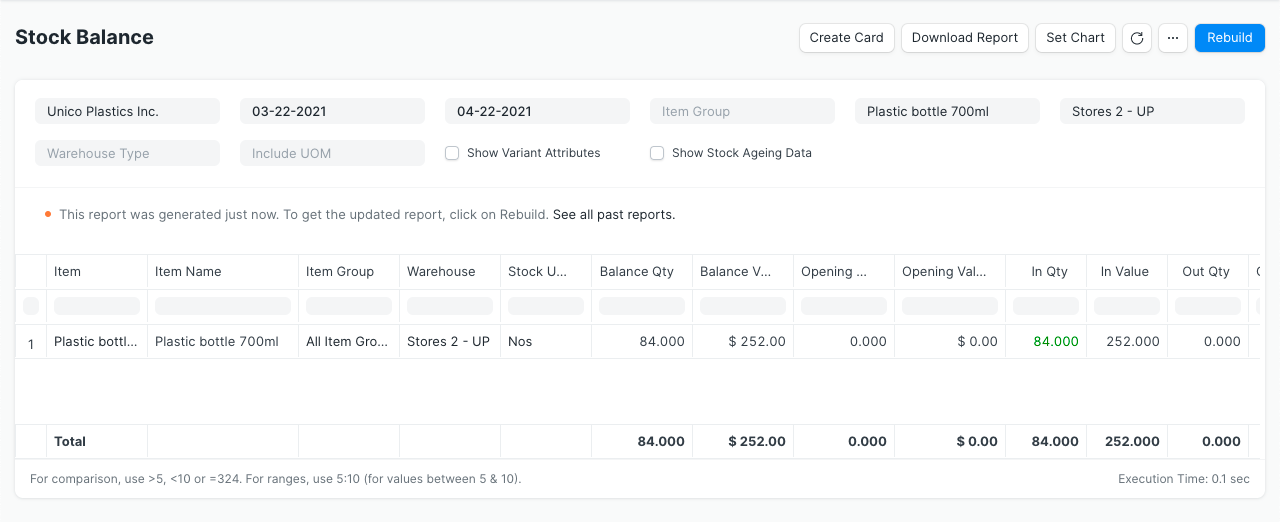Click the Balance Qty column header
The image size is (1280, 522).
pos(637,271)
